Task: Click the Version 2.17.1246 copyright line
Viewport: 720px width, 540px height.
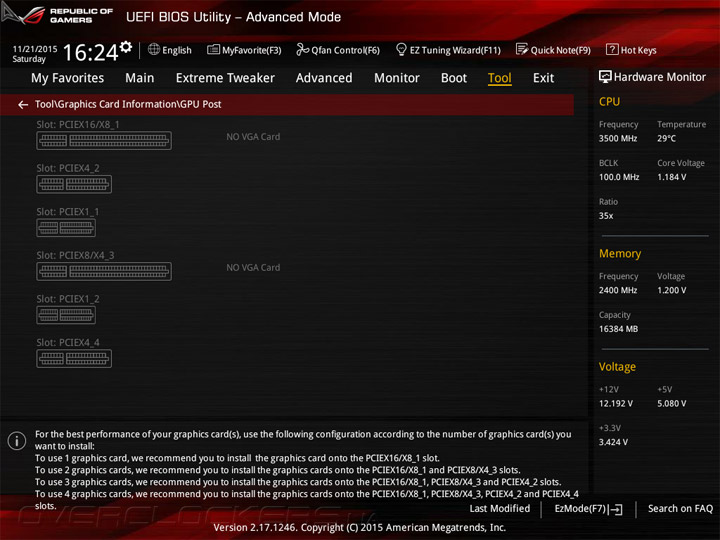Action: pyautogui.click(x=360, y=528)
